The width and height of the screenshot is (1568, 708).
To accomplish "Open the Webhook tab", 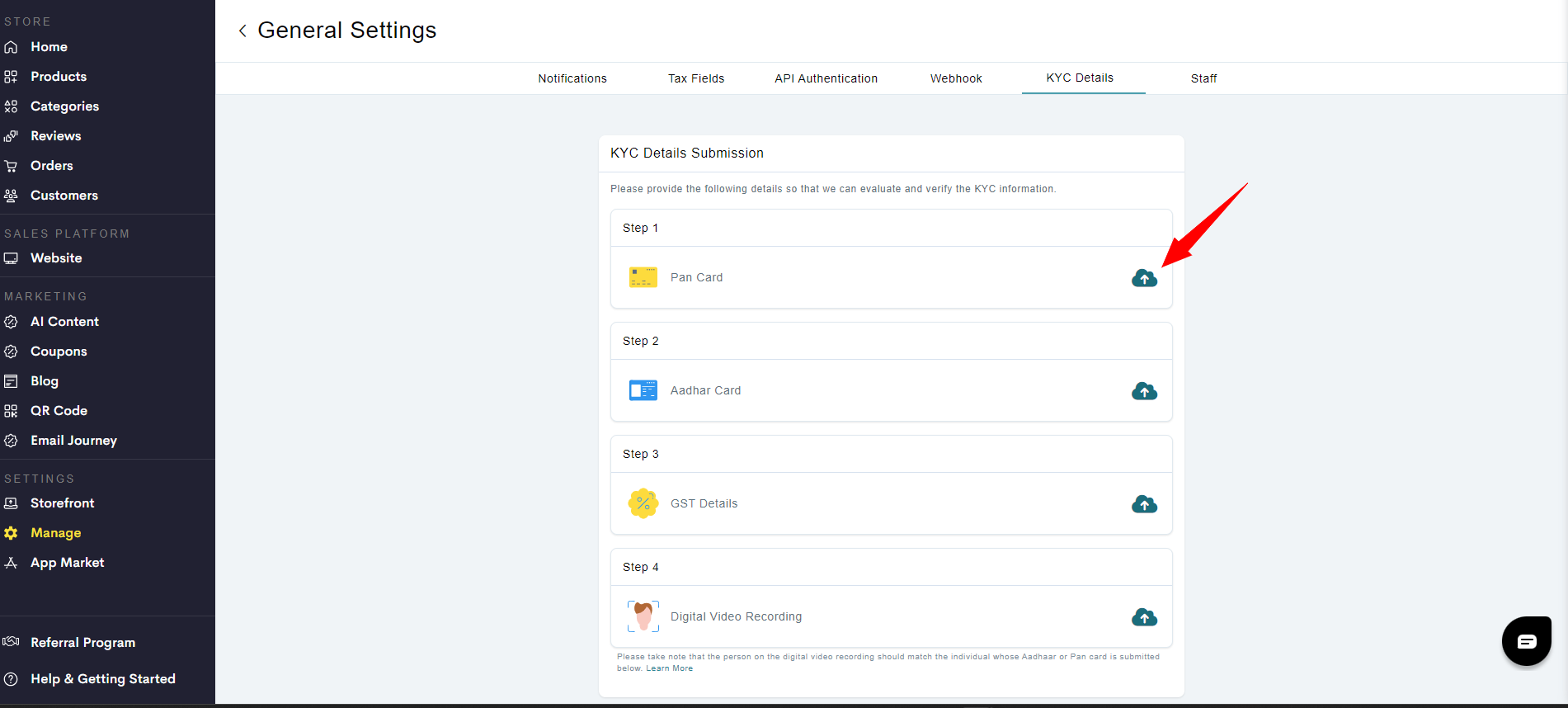I will 956,78.
